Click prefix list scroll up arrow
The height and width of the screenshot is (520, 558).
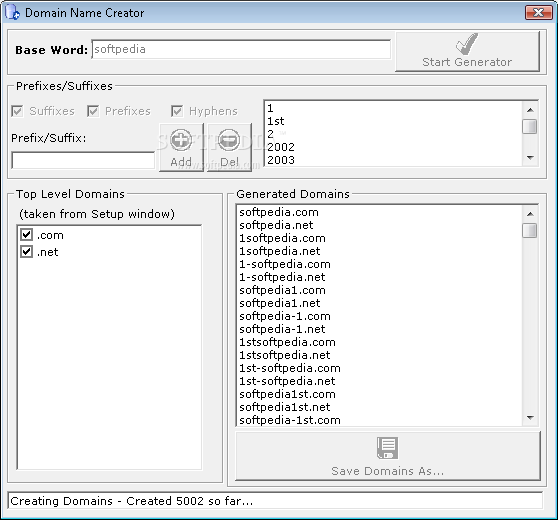click(530, 110)
